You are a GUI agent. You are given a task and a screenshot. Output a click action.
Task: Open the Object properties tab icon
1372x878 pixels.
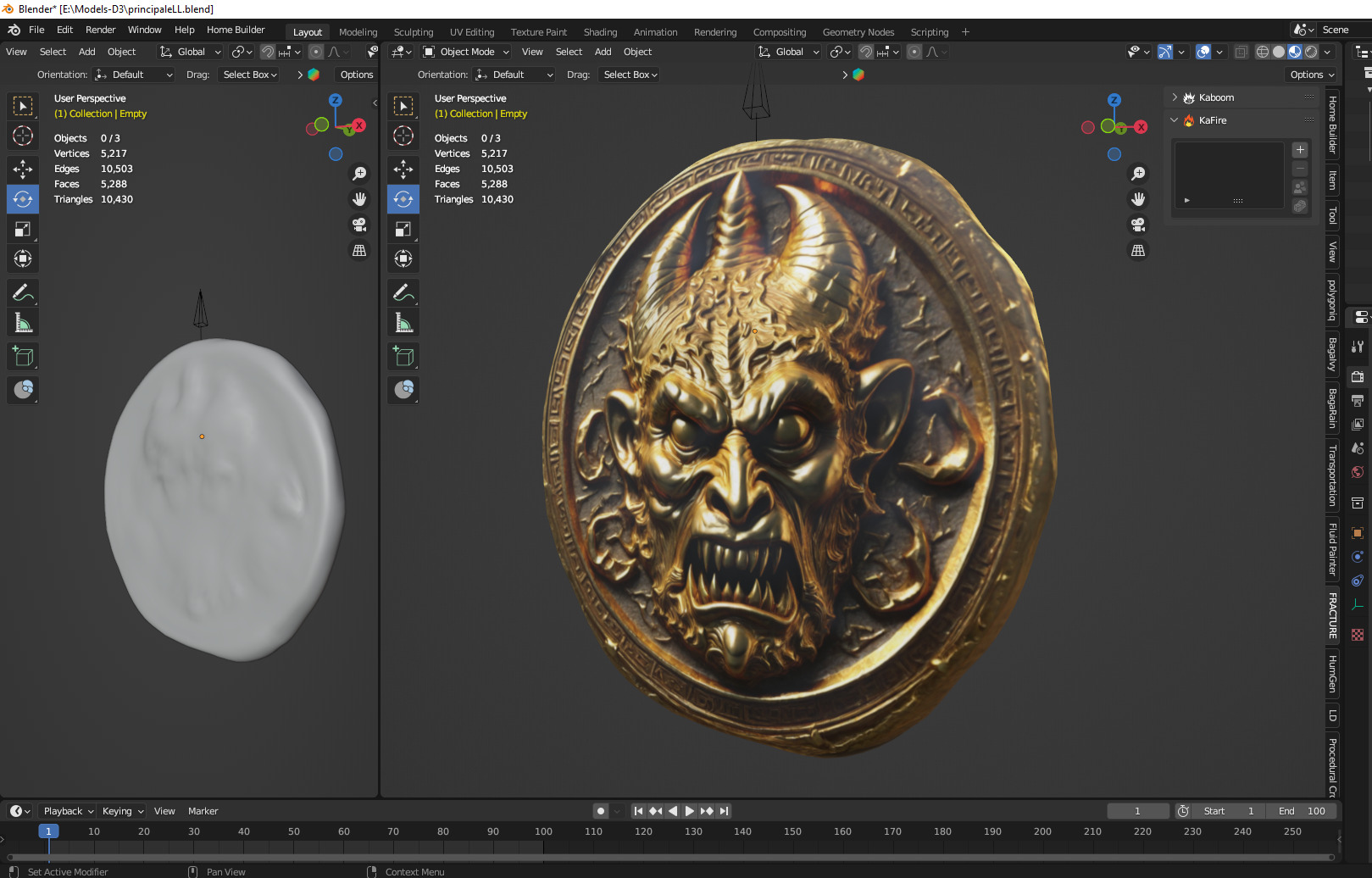[1358, 533]
